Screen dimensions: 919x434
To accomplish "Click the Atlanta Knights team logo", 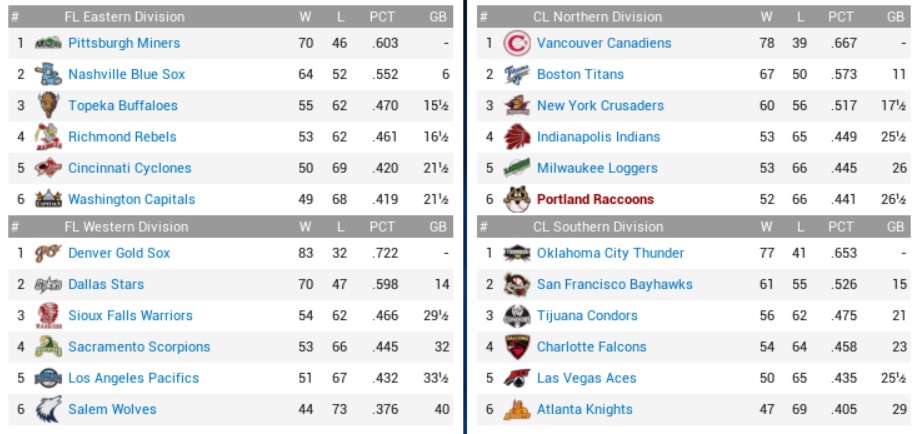I will (x=516, y=409).
